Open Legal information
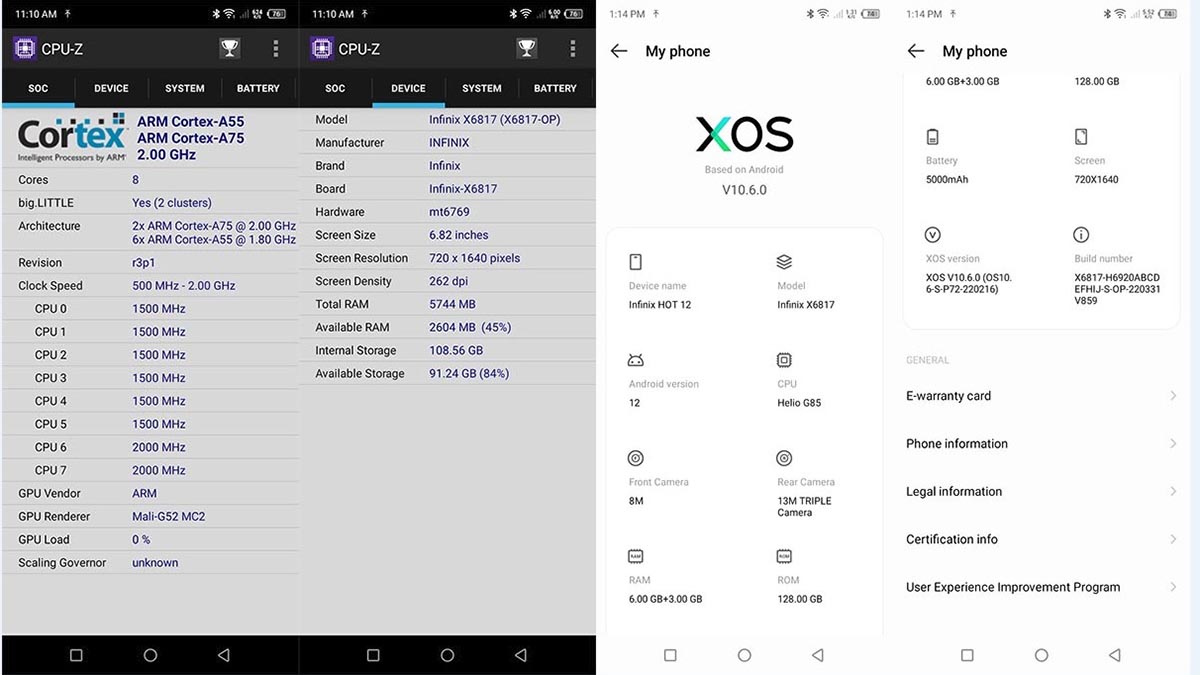Viewport: 1200px width, 675px height. coord(954,492)
